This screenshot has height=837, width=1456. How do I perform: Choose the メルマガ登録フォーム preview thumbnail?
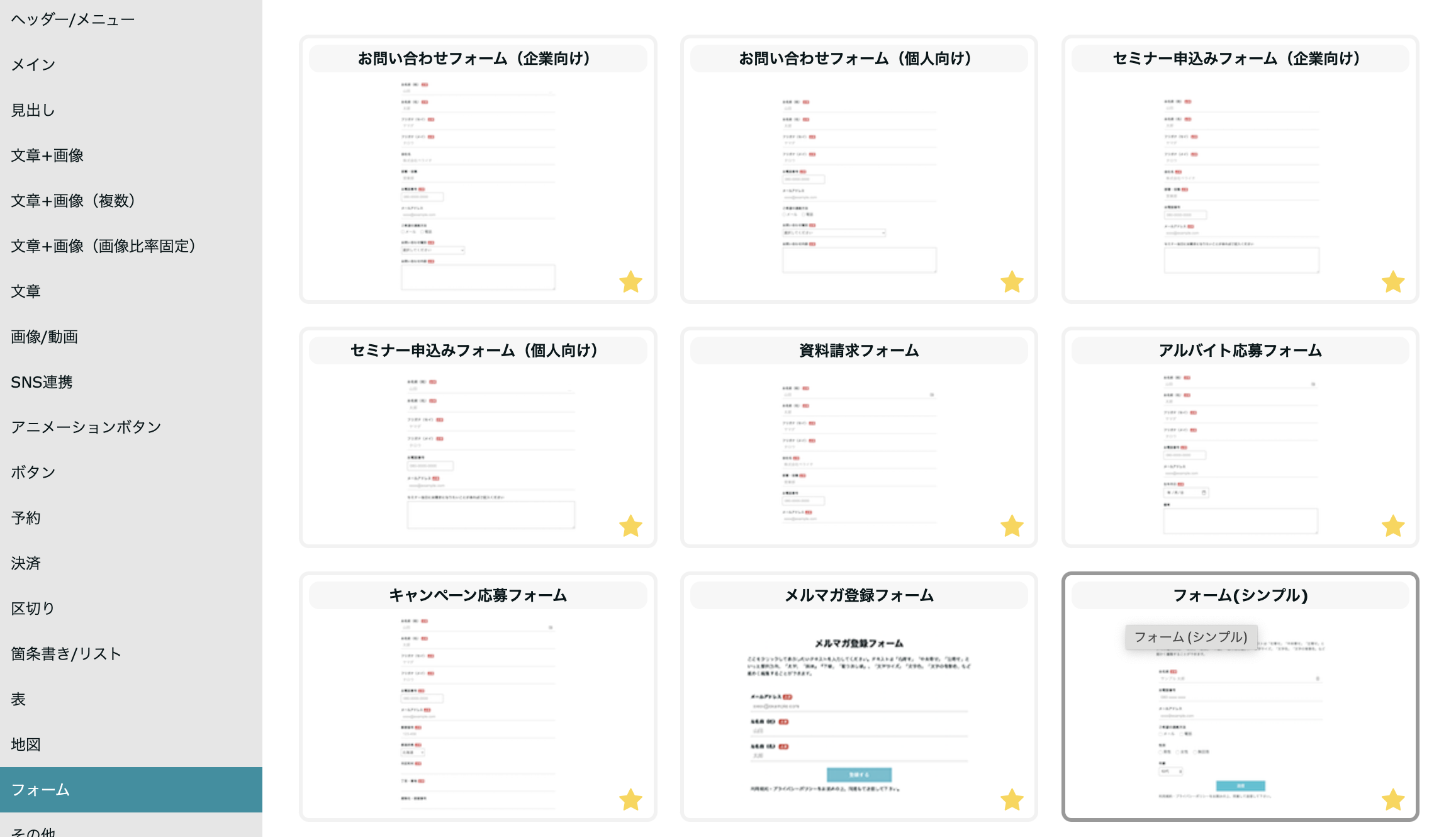point(859,714)
